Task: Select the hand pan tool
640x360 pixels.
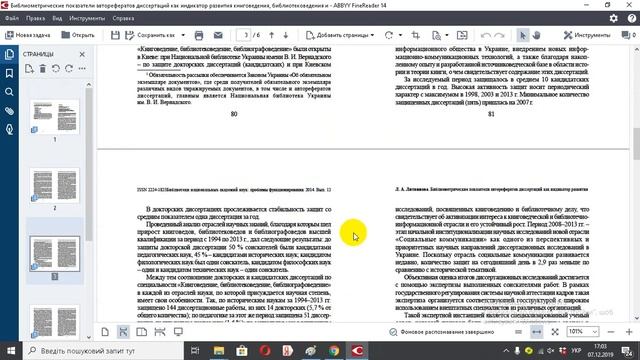Action: pyautogui.click(x=537, y=35)
